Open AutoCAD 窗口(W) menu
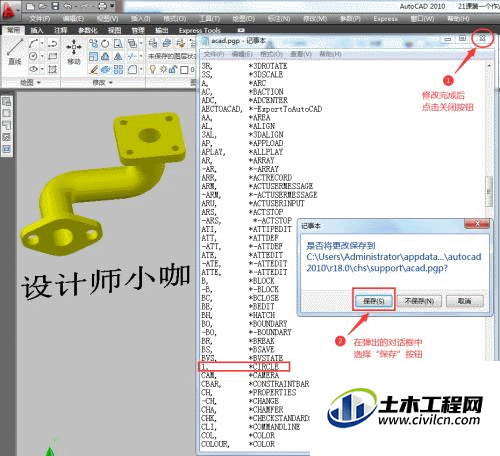This screenshot has width=500, height=456. (x=422, y=18)
